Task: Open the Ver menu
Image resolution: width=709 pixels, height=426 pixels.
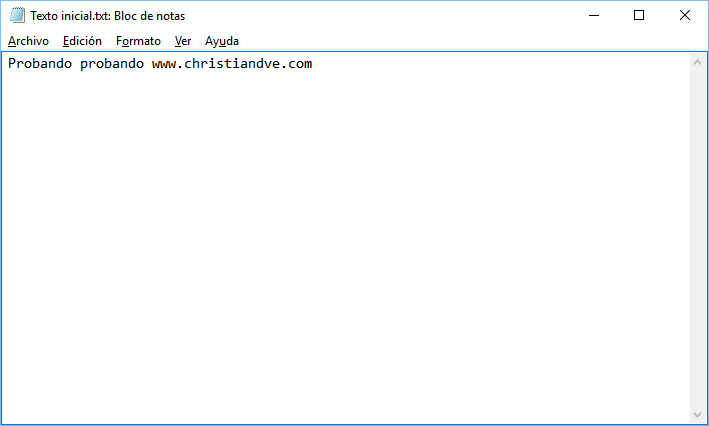Action: pos(183,41)
